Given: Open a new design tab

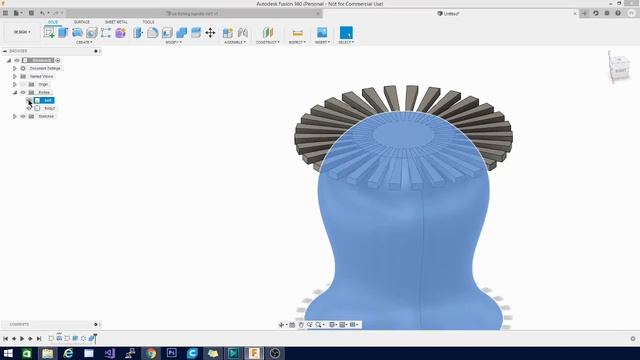Looking at the screenshot, I should [x=584, y=13].
